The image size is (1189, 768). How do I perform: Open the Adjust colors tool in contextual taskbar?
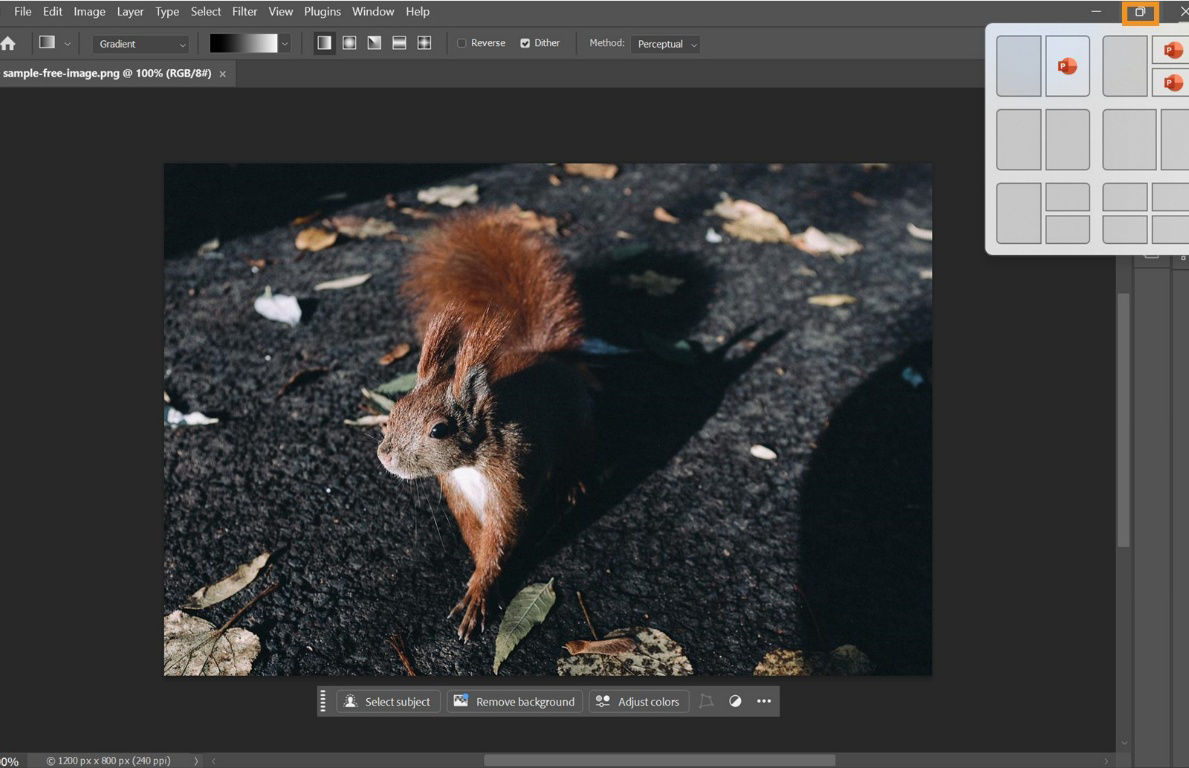[x=638, y=701]
